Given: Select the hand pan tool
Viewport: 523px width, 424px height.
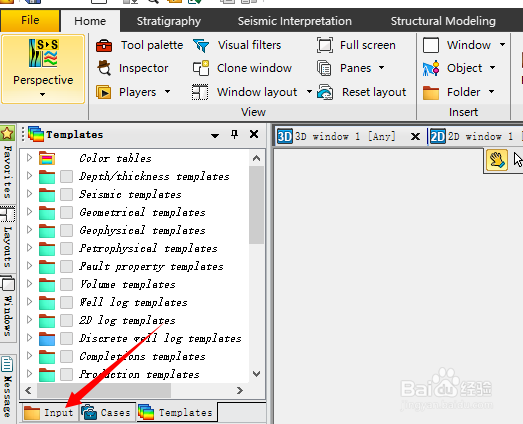Looking at the screenshot, I should tap(497, 160).
